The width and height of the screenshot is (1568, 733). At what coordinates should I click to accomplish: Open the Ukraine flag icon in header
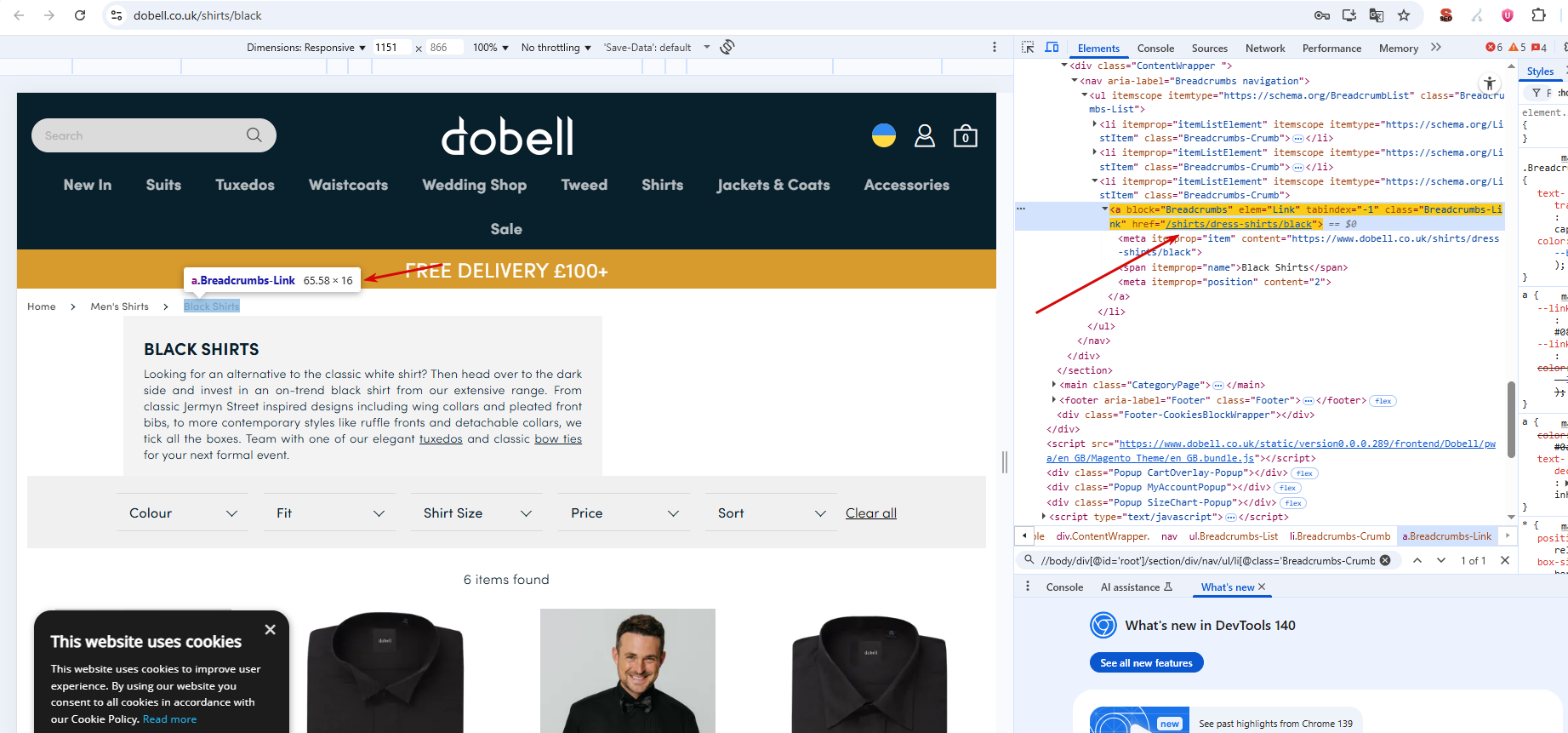pyautogui.click(x=884, y=135)
